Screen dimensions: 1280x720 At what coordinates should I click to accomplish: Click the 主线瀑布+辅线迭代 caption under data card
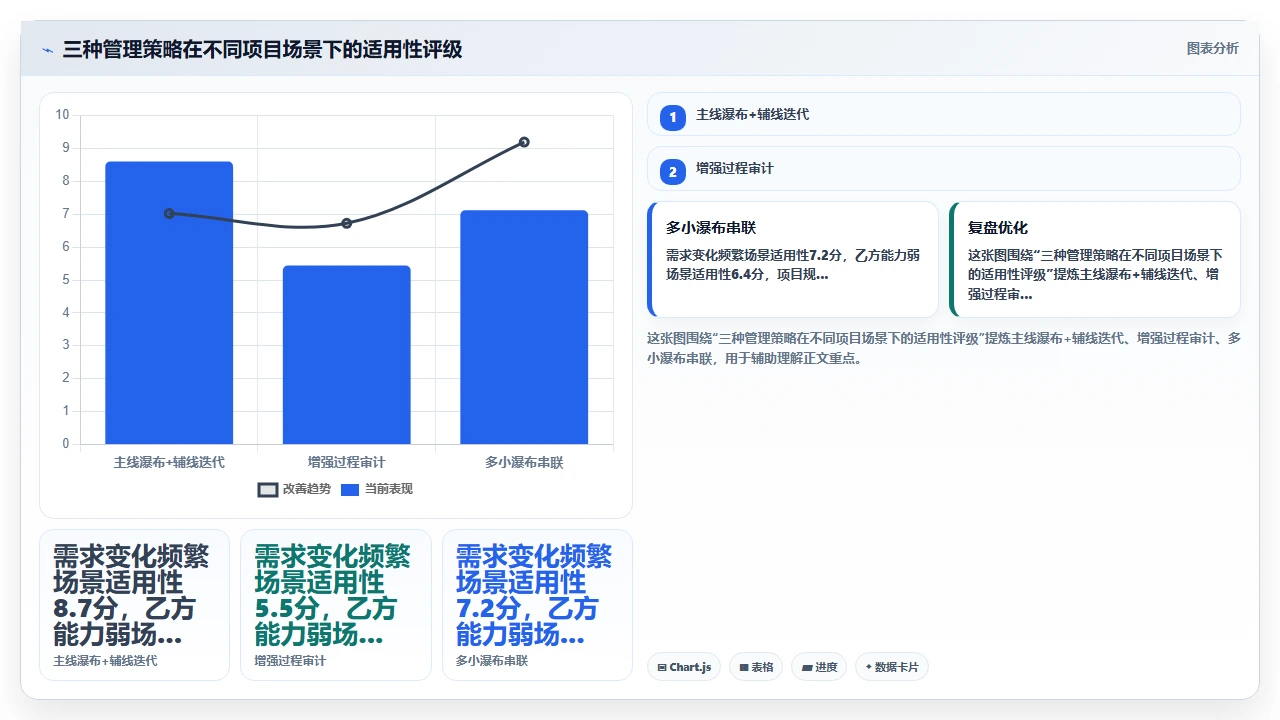(105, 661)
